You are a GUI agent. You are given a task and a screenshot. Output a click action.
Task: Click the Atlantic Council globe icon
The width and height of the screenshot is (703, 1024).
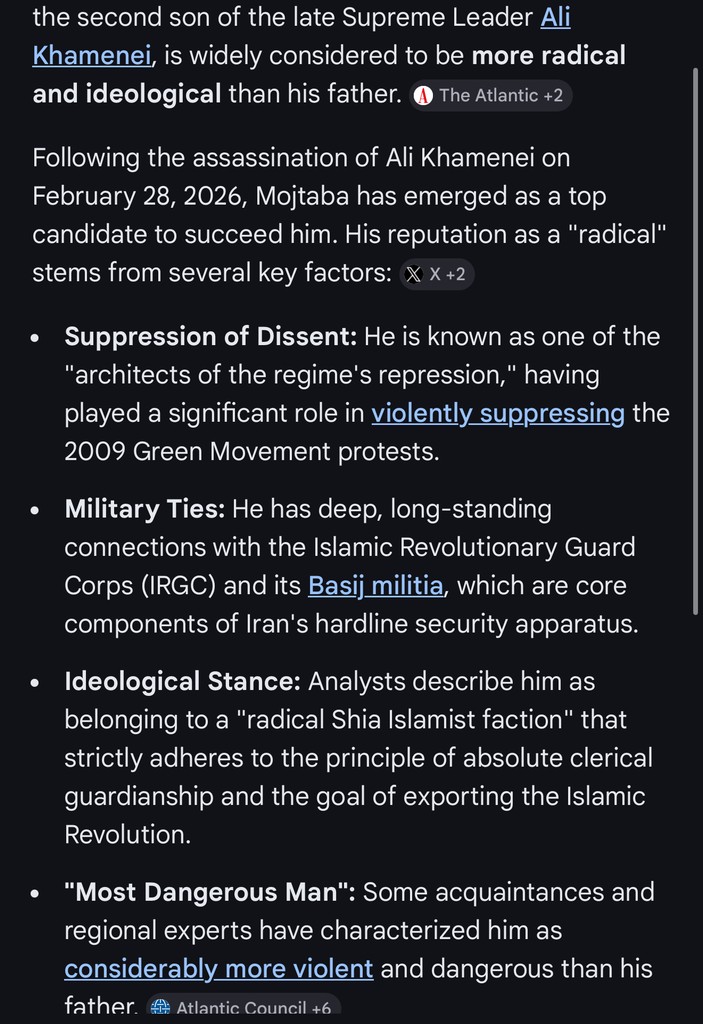[160, 1008]
